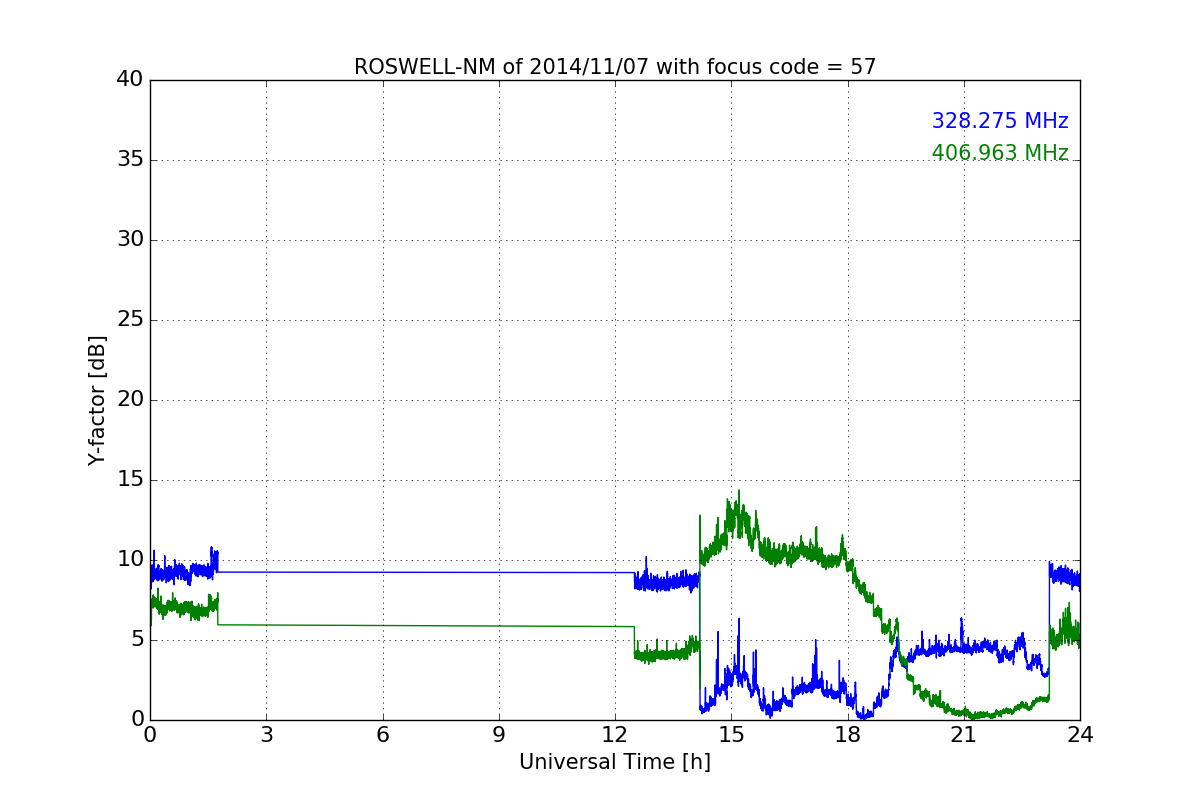Screen dimensions: 1200x800
Task: Click the y-axis tick value 40
Action: [130, 80]
